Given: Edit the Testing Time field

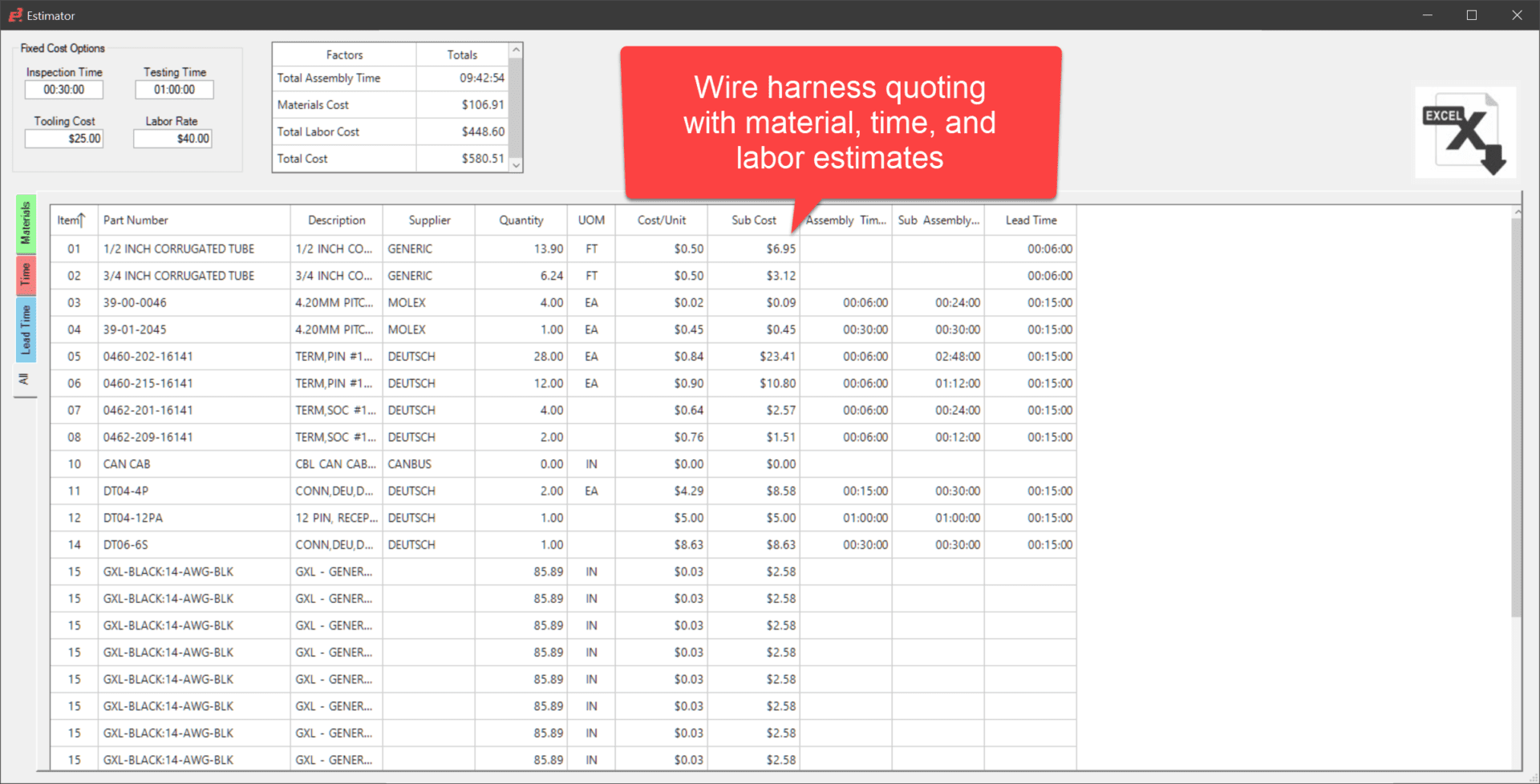Looking at the screenshot, I should point(173,89).
